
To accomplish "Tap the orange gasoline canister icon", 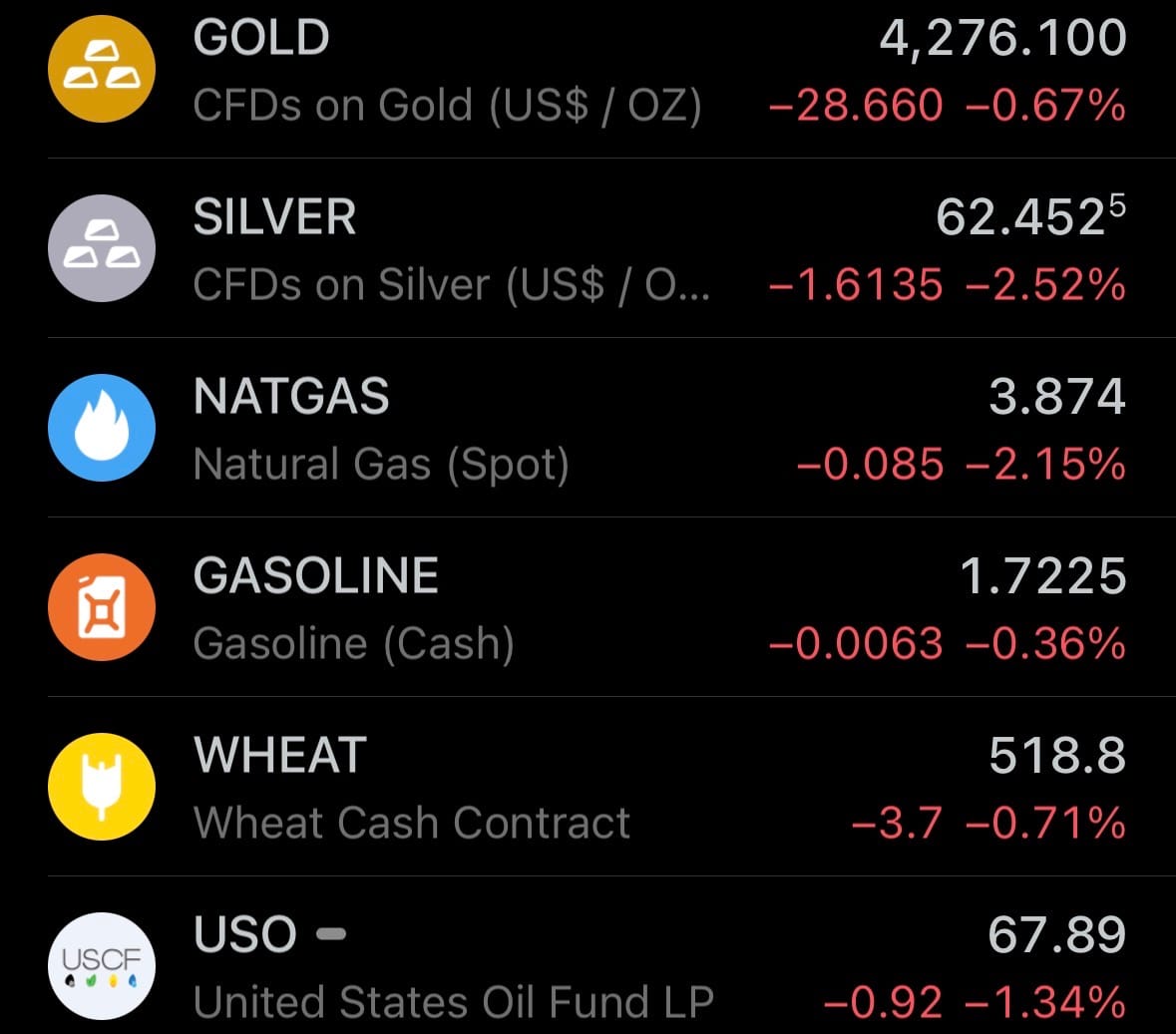I will point(102,607).
